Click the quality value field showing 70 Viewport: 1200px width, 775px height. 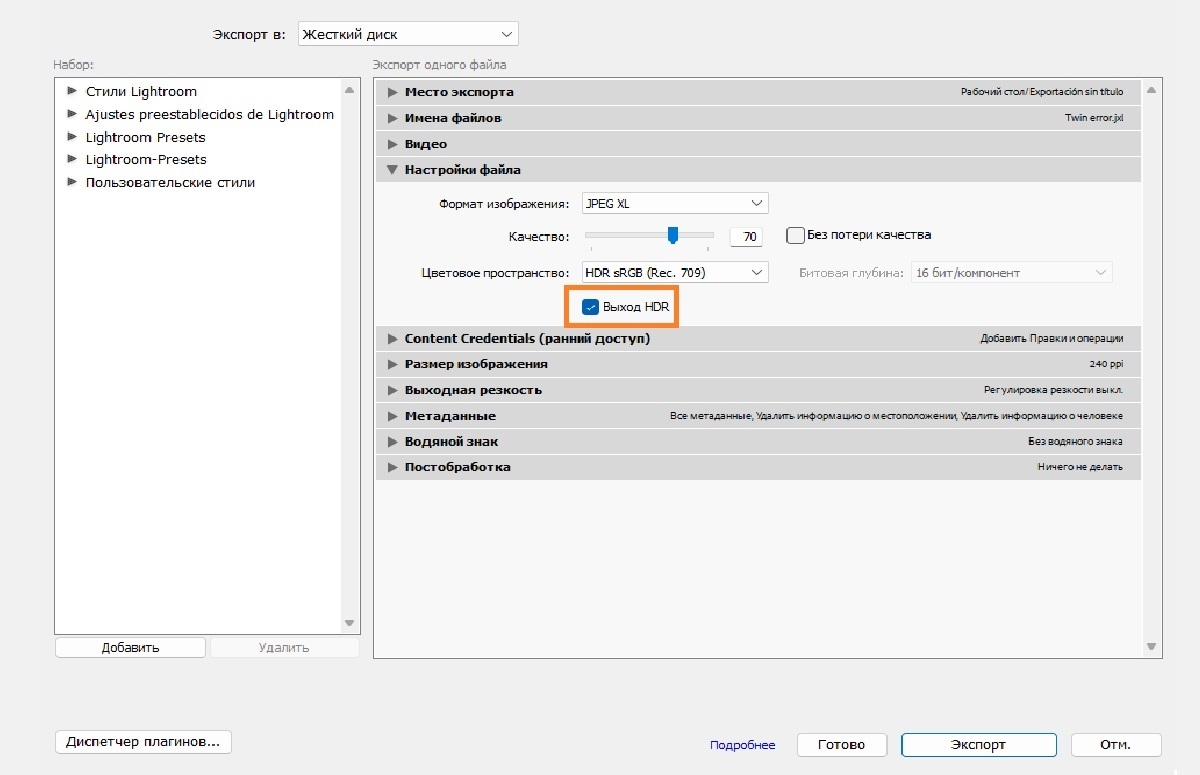pos(746,237)
